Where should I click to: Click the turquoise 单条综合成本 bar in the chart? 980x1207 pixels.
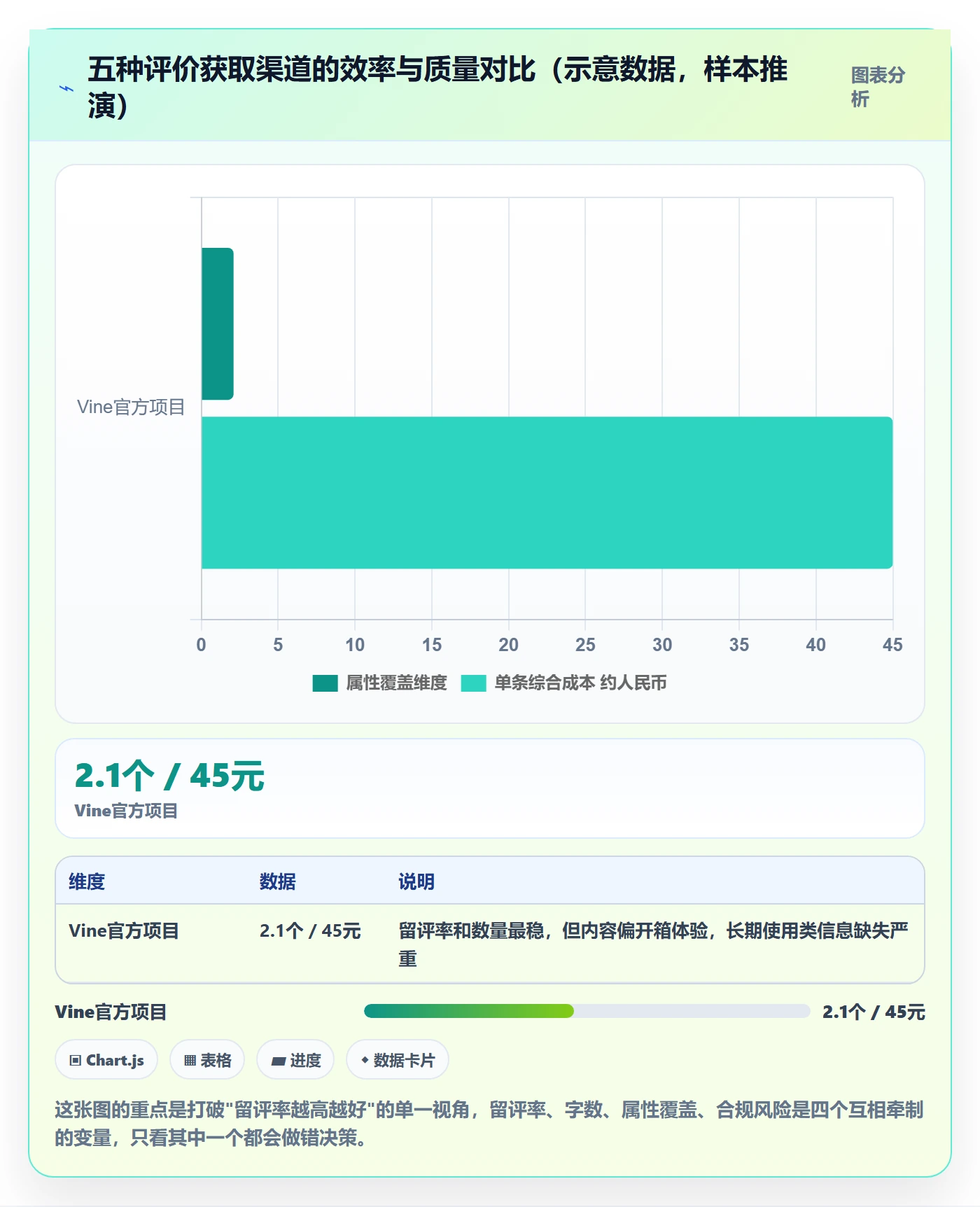pos(547,493)
